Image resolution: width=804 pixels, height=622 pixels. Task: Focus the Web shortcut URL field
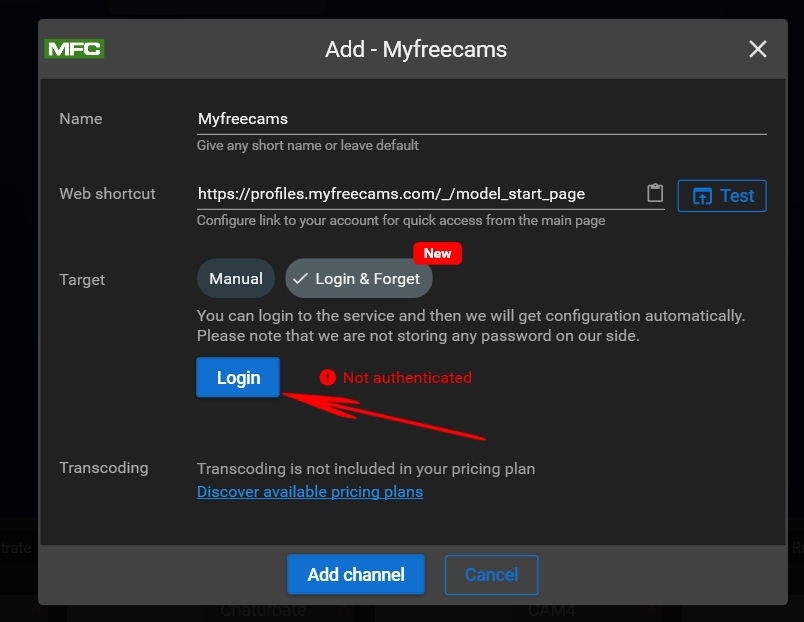coord(419,194)
